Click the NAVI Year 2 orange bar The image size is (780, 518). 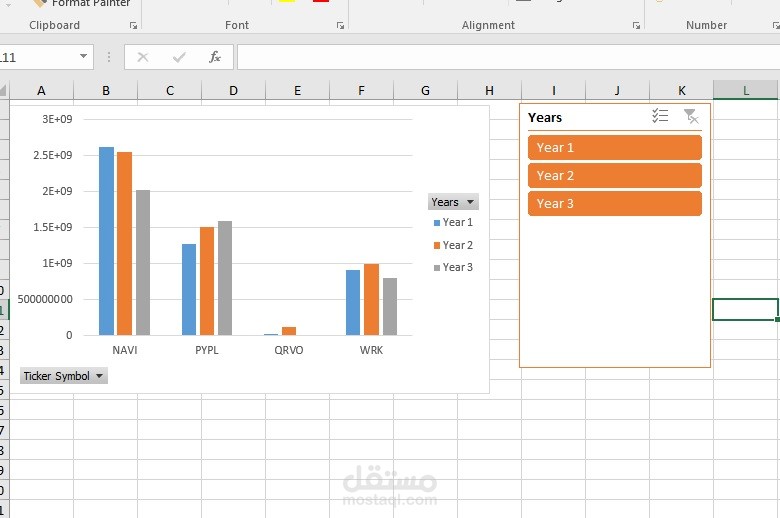(x=124, y=243)
